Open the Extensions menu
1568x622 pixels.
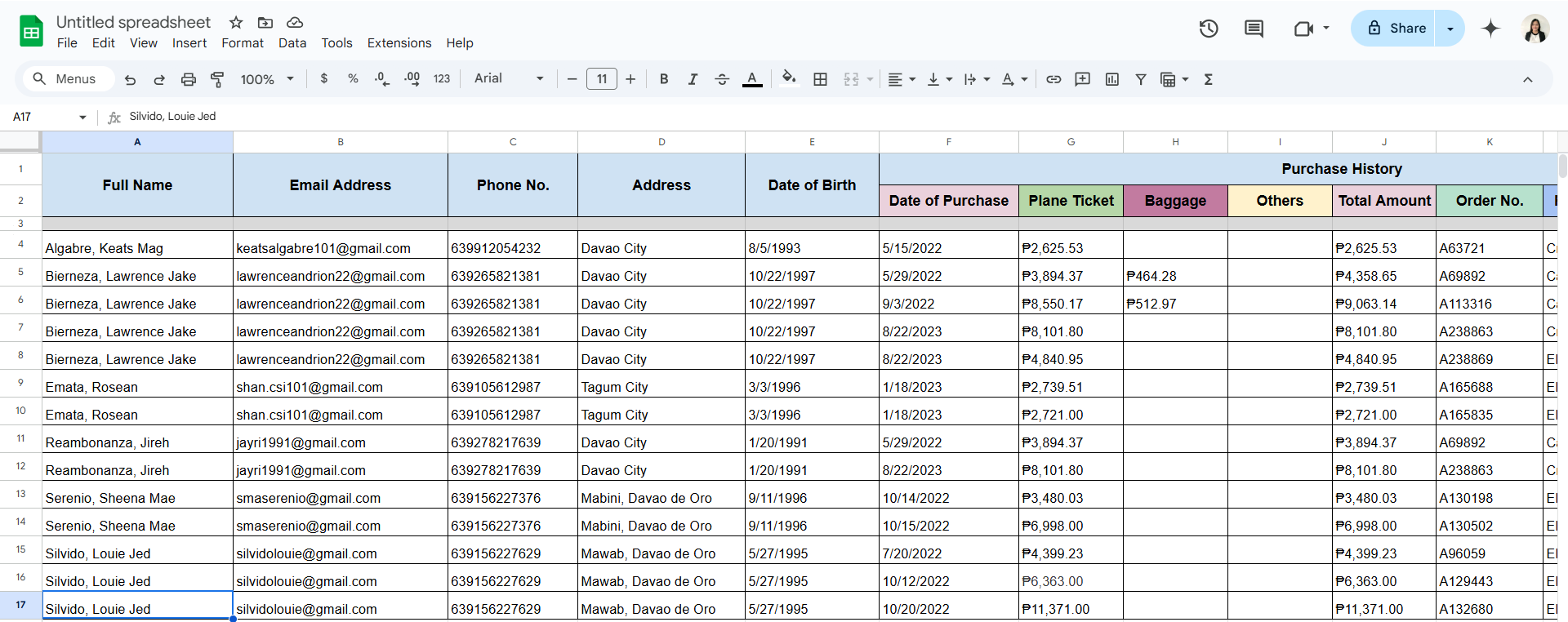(399, 43)
